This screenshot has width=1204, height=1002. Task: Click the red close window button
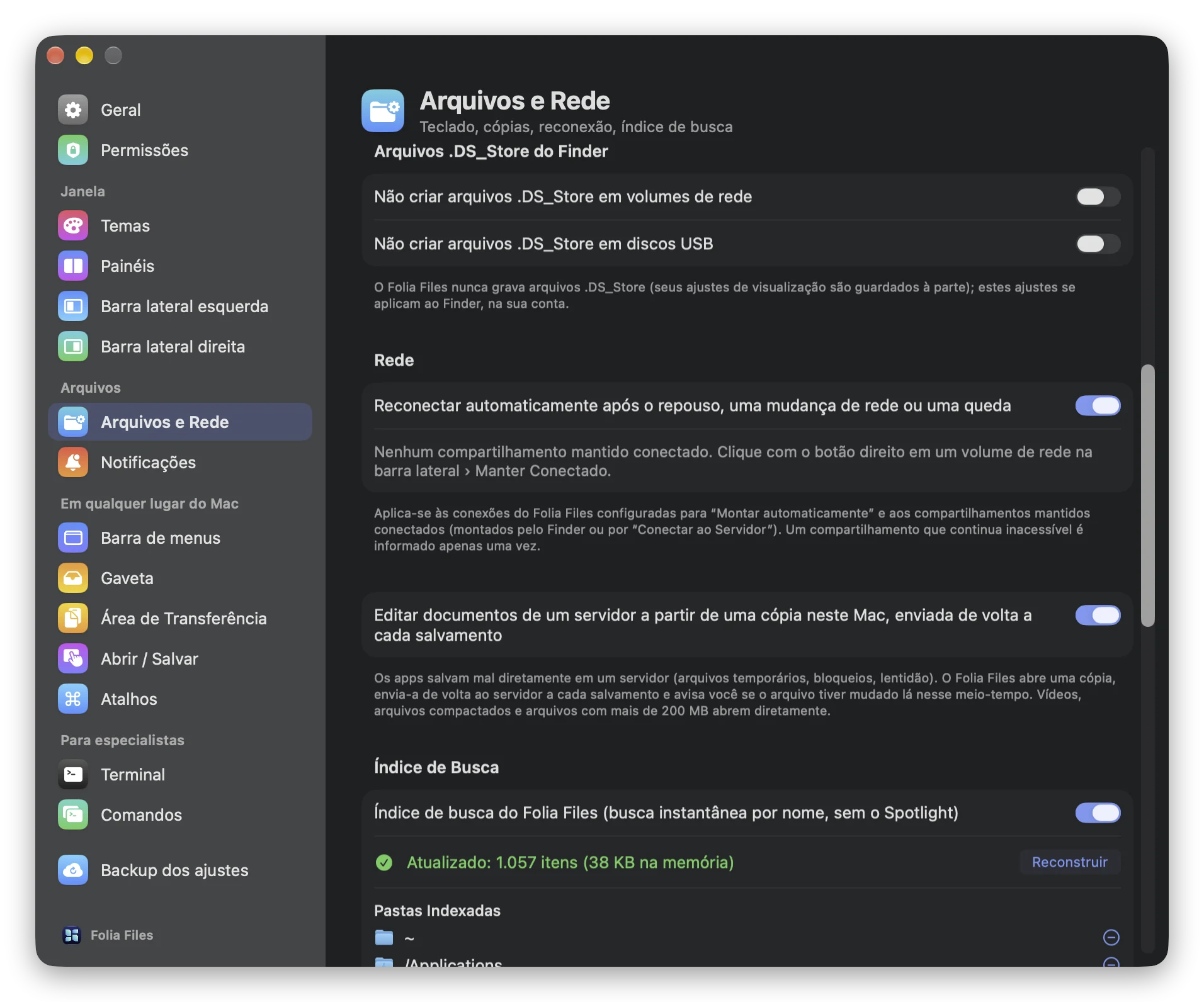click(55, 56)
